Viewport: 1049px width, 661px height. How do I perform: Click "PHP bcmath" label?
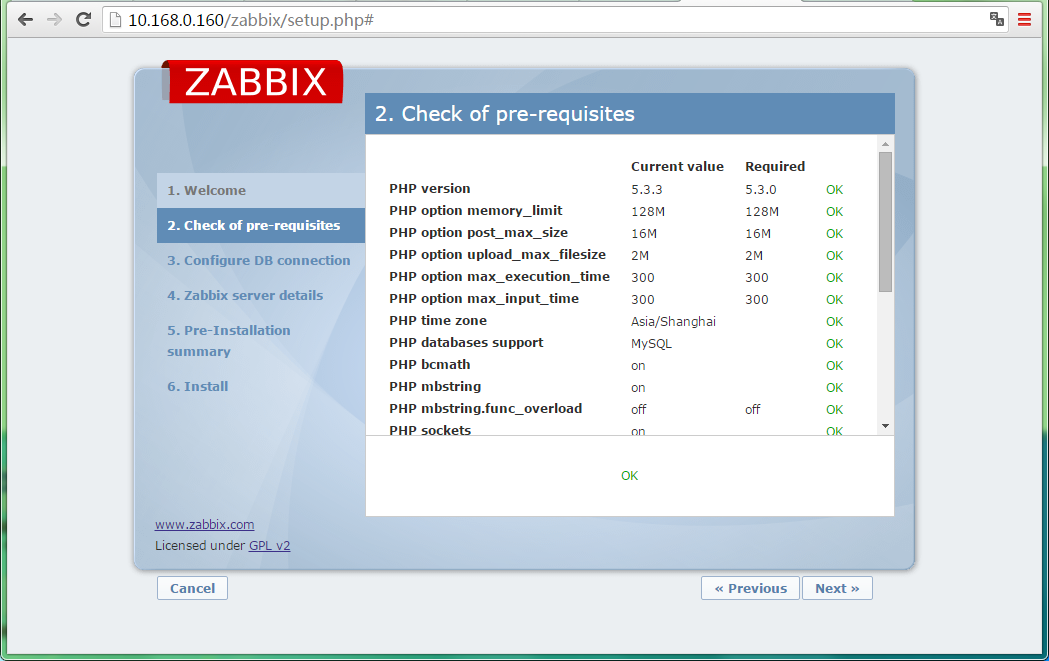[x=430, y=365]
